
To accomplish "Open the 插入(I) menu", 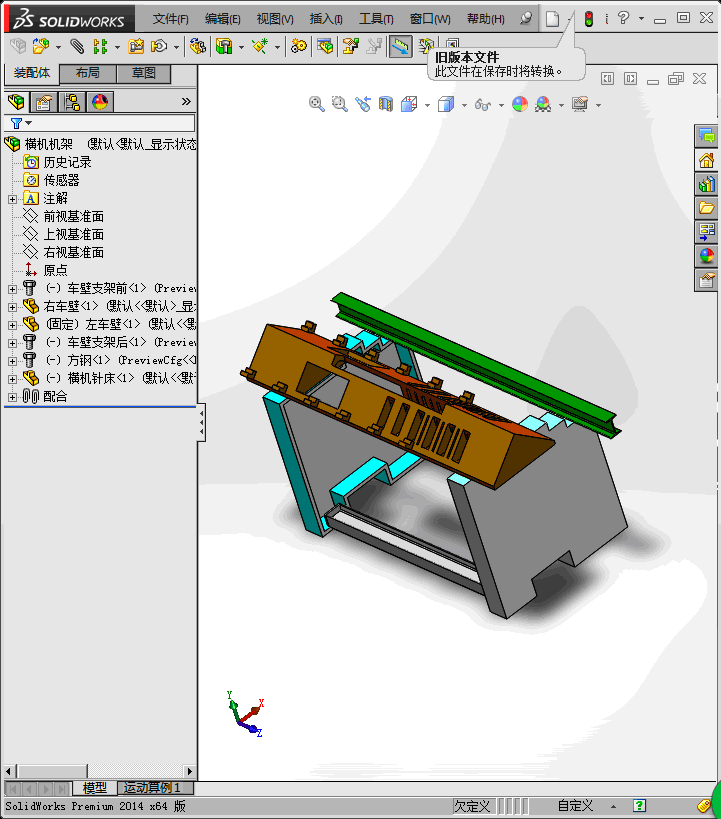I will pyautogui.click(x=326, y=19).
